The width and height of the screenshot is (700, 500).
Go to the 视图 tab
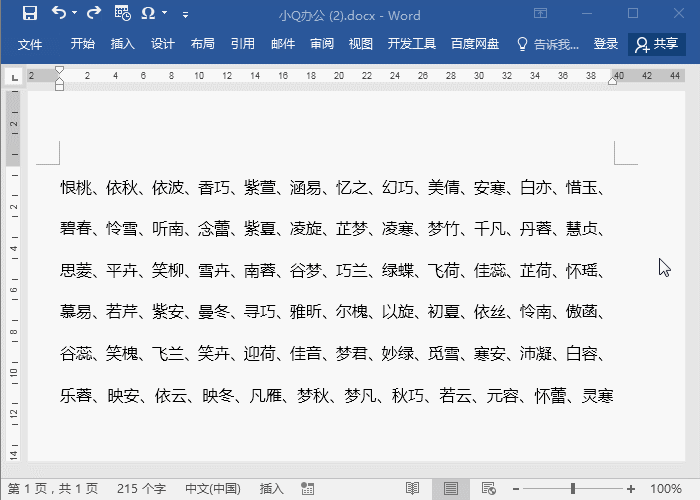coord(361,43)
